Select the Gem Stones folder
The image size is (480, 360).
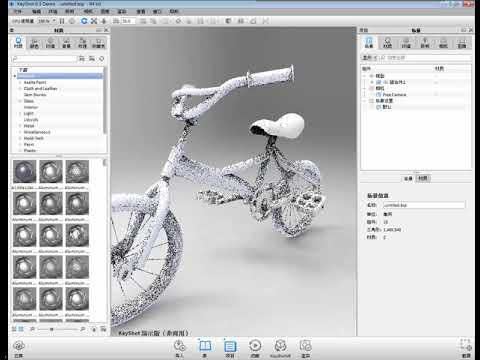pyautogui.click(x=35, y=95)
